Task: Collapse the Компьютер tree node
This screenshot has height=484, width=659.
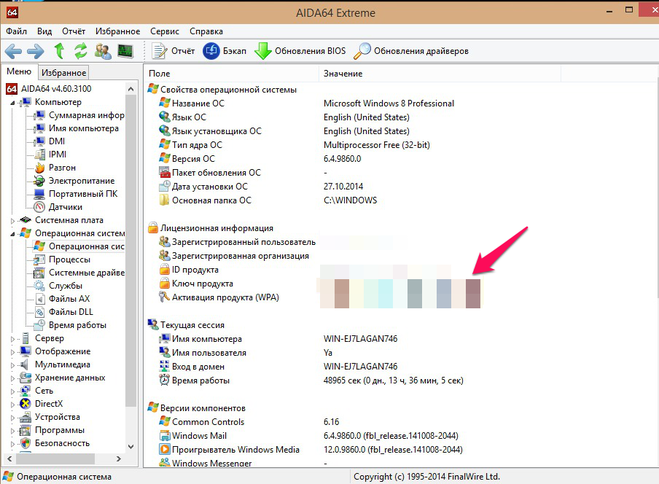Action: (13, 103)
